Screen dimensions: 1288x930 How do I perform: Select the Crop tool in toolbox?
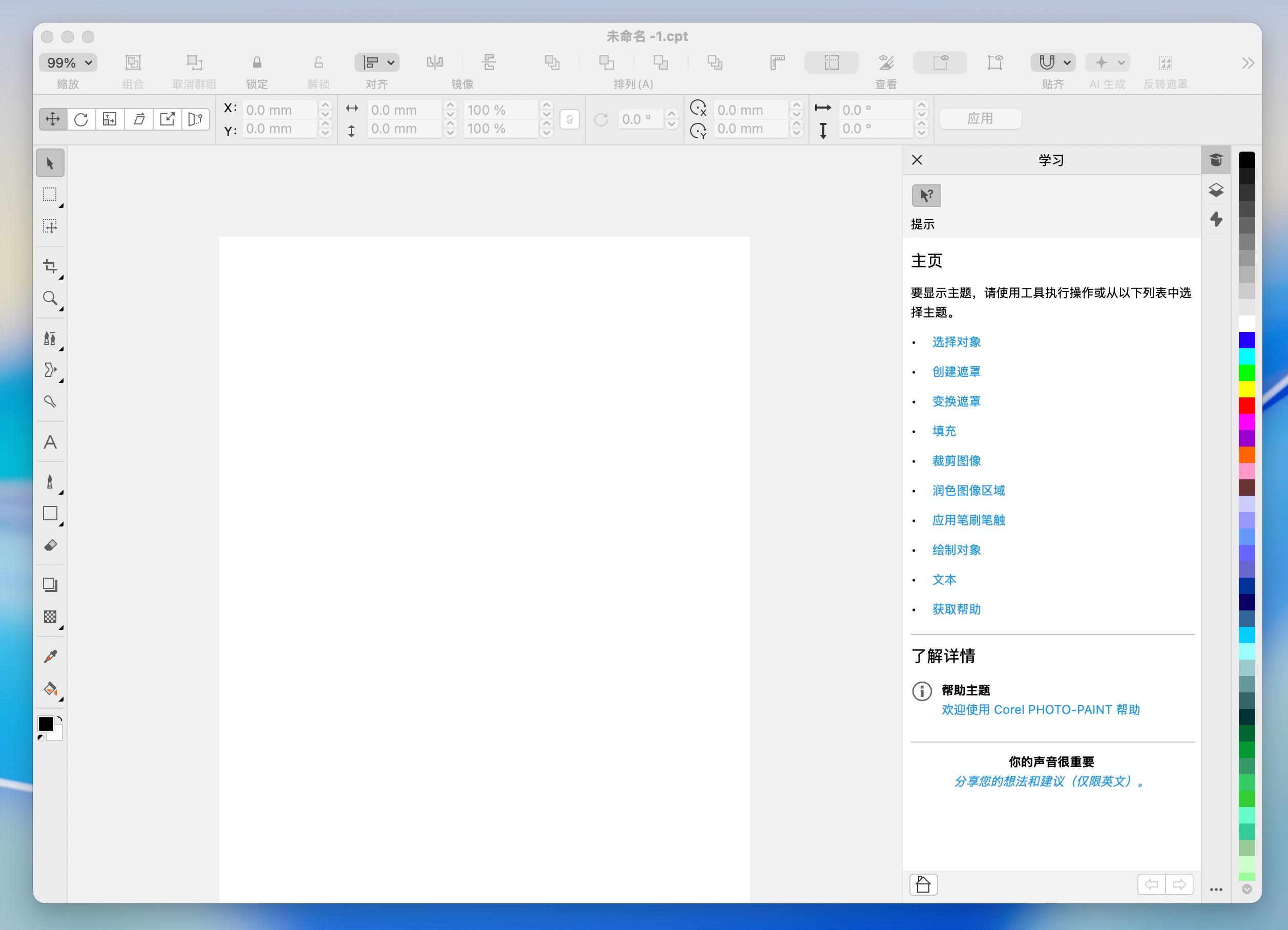point(50,267)
